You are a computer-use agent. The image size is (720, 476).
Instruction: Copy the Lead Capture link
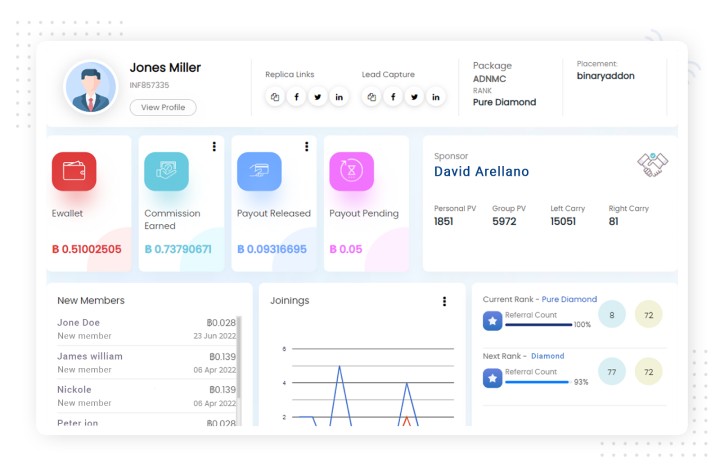coord(372,97)
